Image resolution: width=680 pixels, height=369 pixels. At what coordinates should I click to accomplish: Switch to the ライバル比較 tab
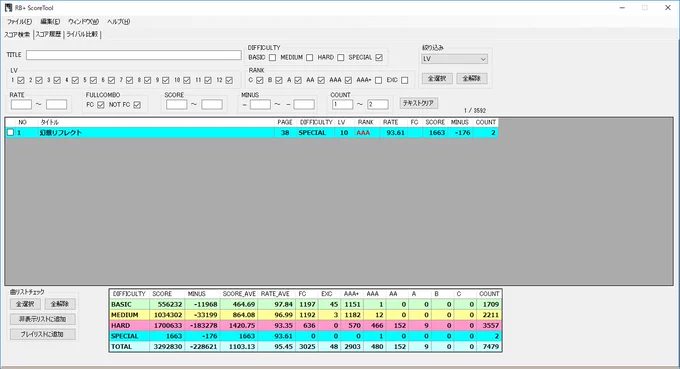pyautogui.click(x=82, y=34)
